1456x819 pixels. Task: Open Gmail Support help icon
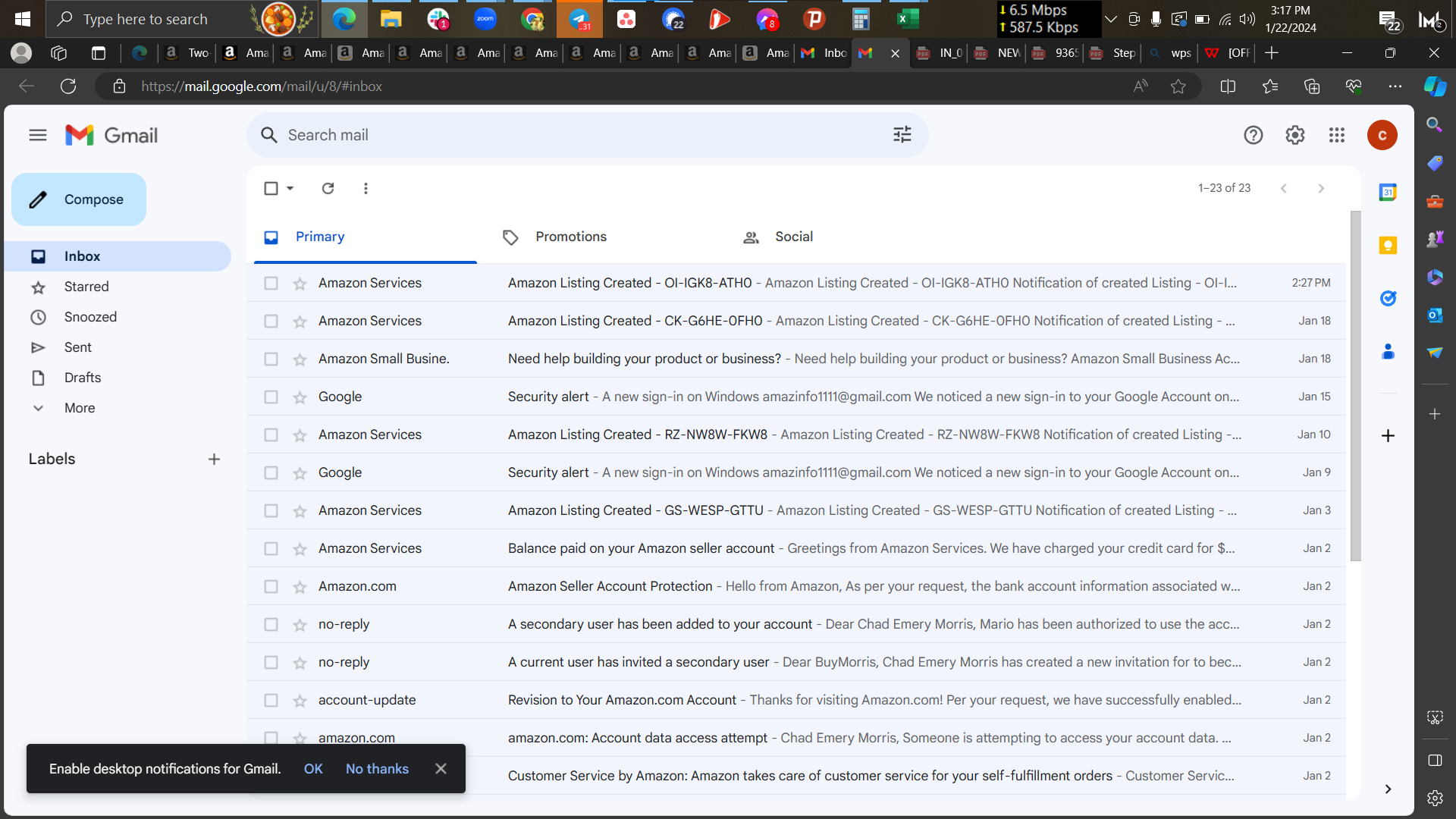(x=1254, y=135)
